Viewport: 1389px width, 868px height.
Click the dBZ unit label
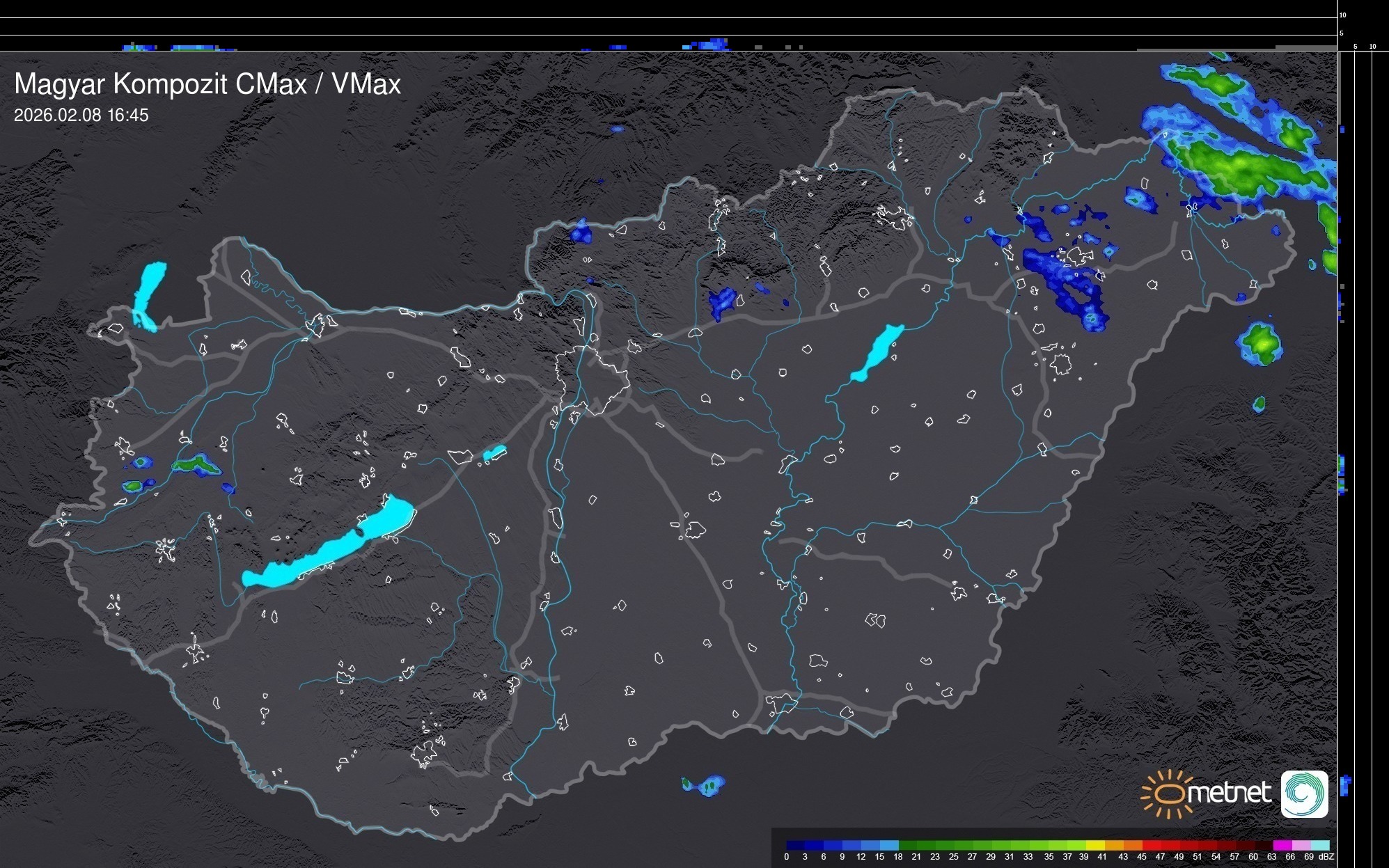(x=1326, y=857)
